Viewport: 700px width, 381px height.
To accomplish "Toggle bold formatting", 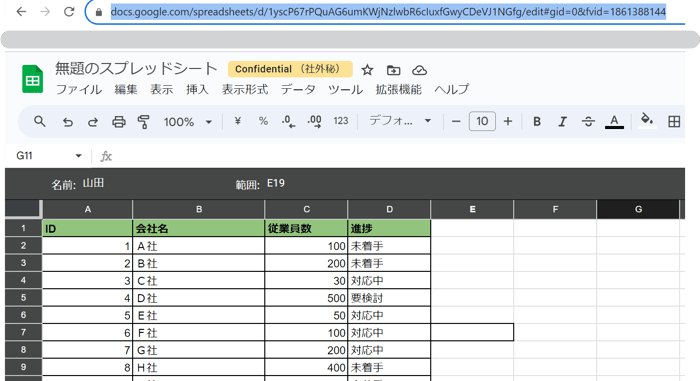I will tap(537, 121).
